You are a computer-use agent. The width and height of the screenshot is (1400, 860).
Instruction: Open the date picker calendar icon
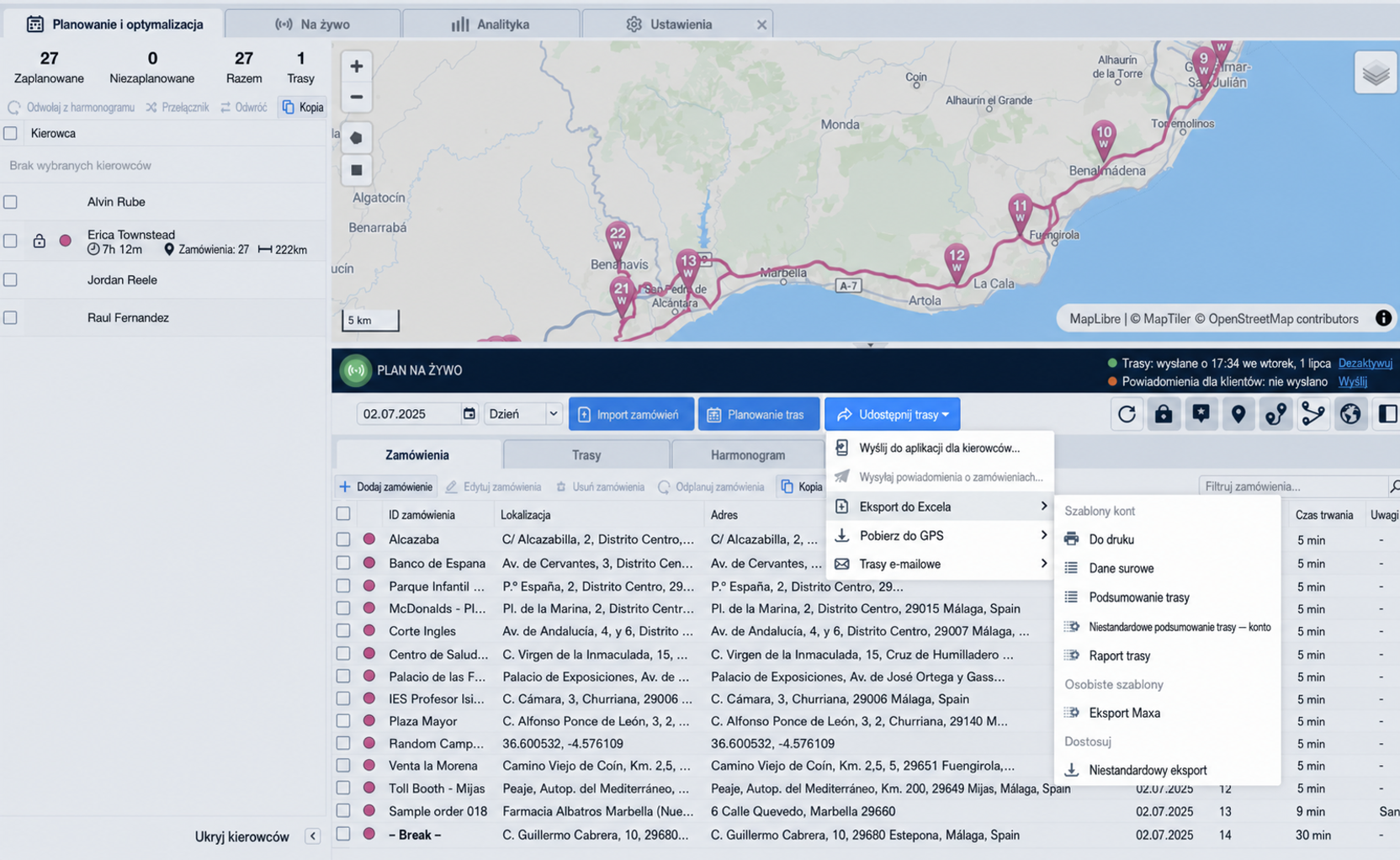[x=469, y=413]
